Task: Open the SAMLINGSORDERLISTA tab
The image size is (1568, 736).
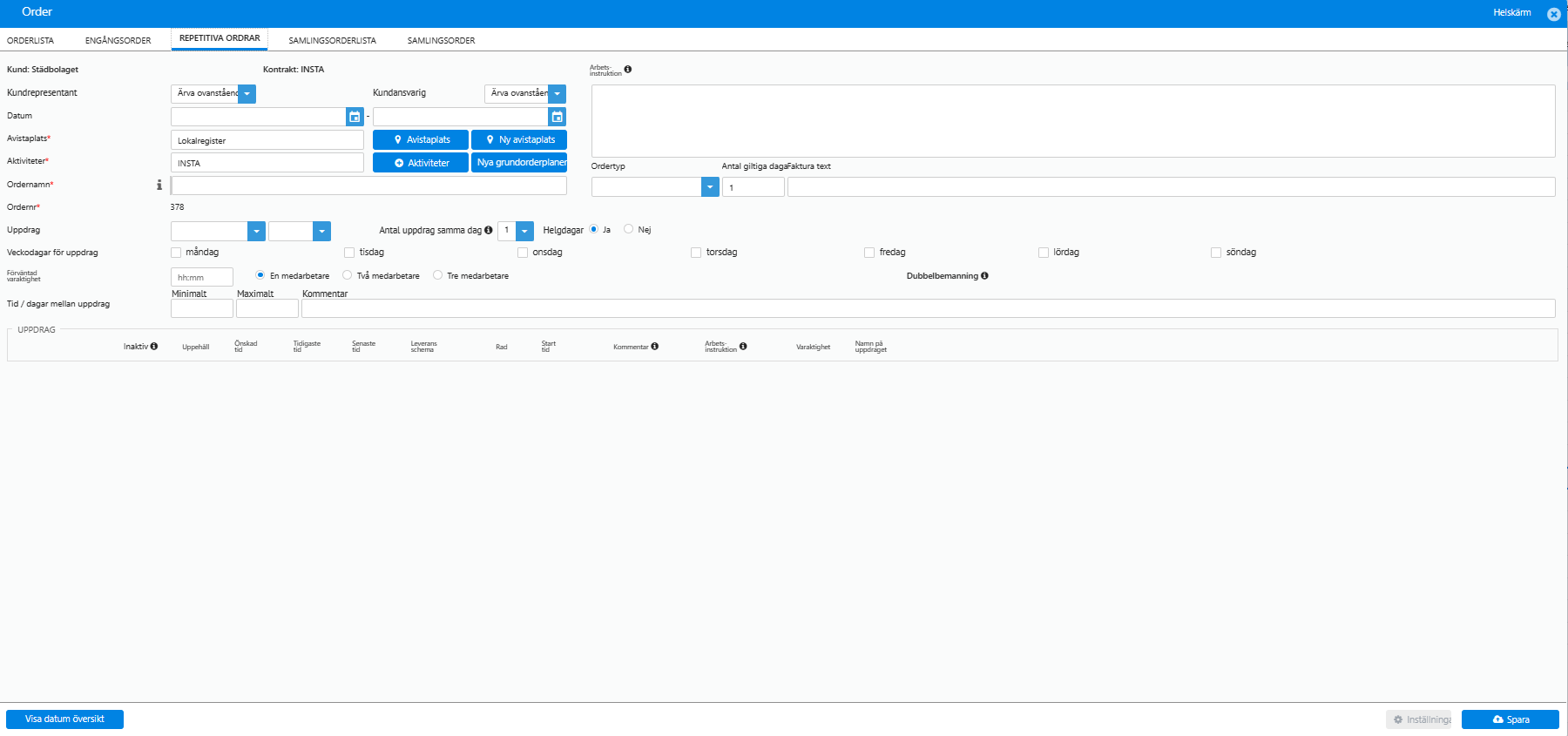Action: click(333, 41)
